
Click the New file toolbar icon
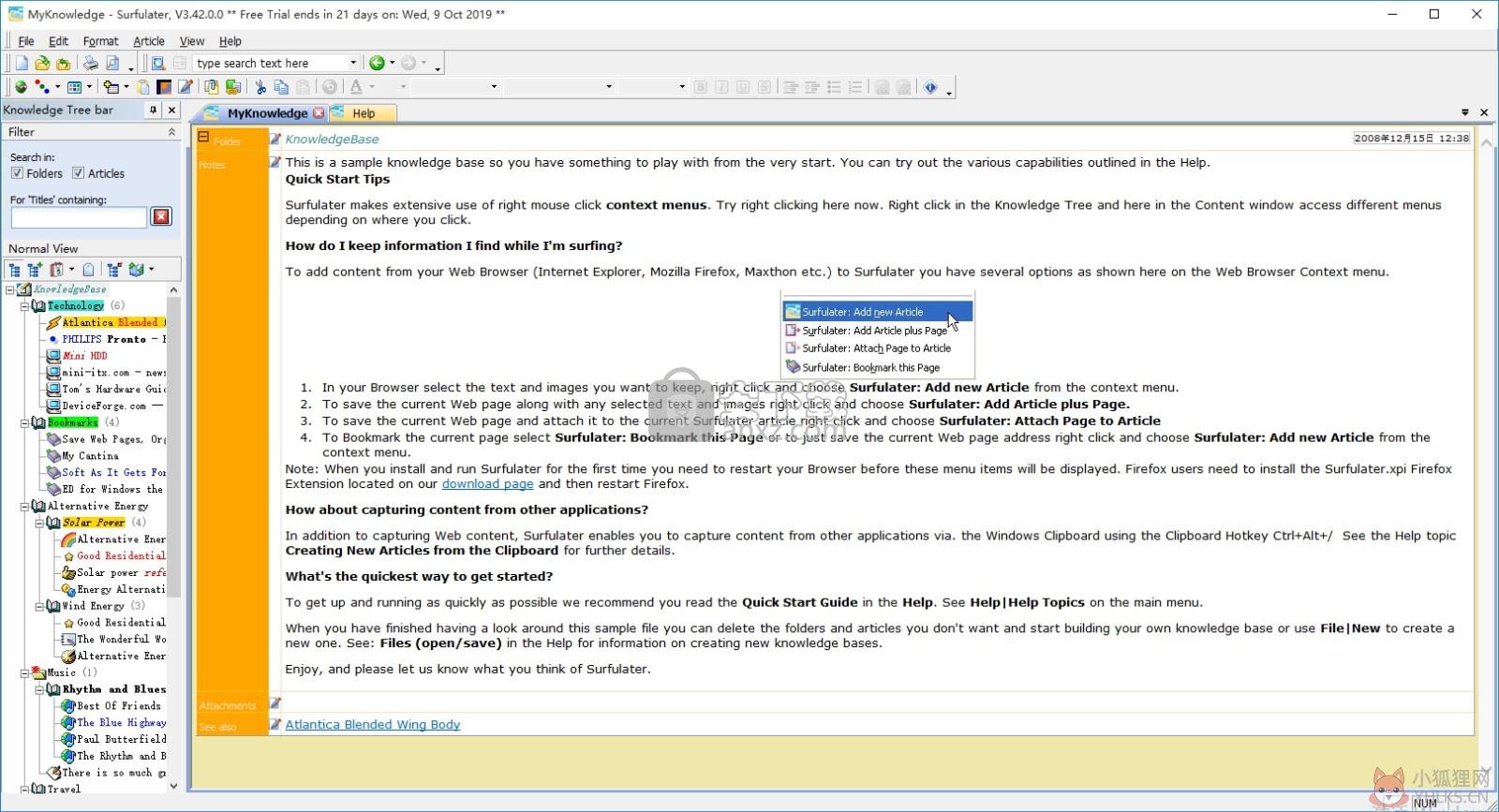tap(22, 63)
